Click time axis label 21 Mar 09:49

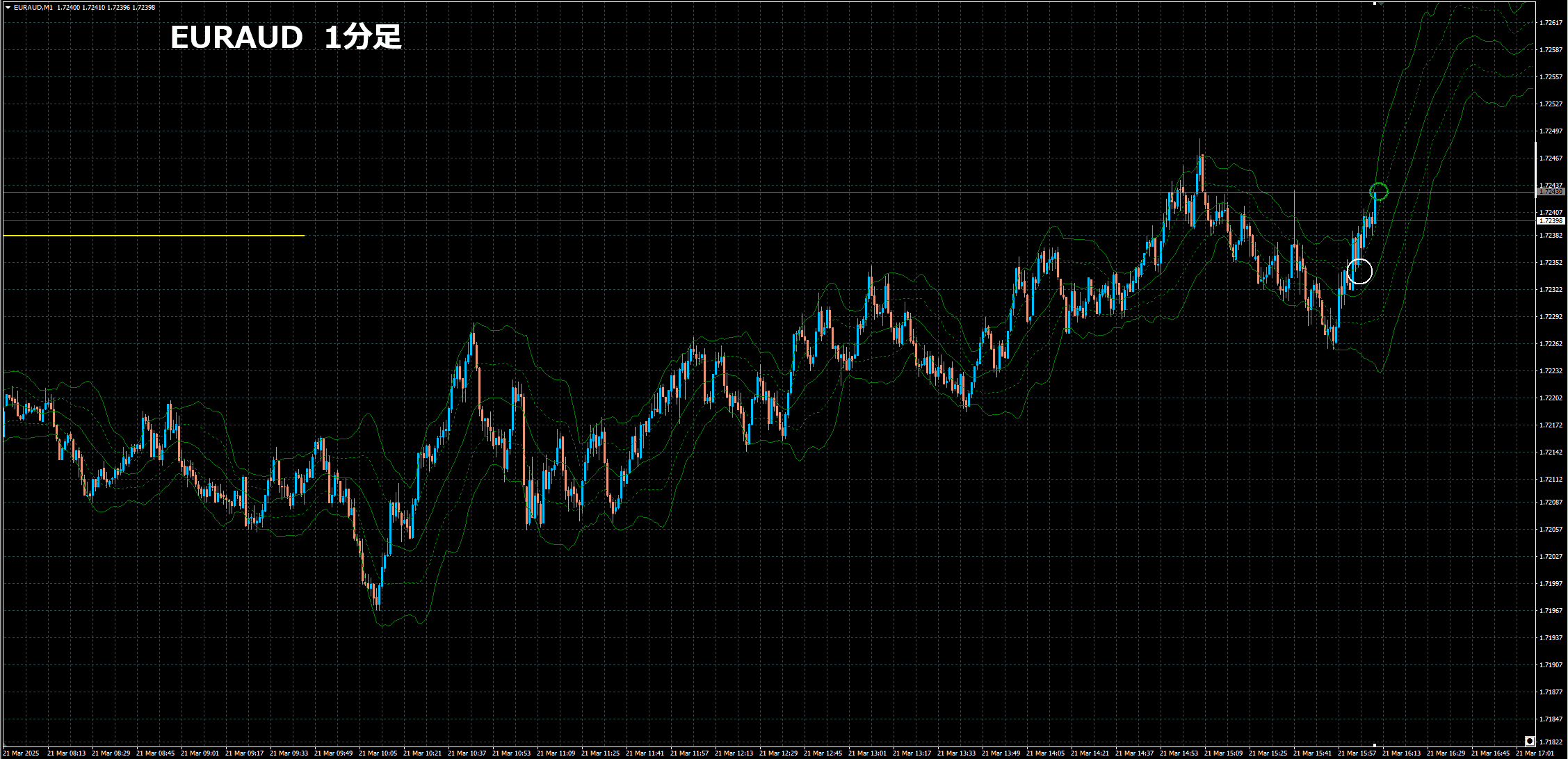coord(334,753)
